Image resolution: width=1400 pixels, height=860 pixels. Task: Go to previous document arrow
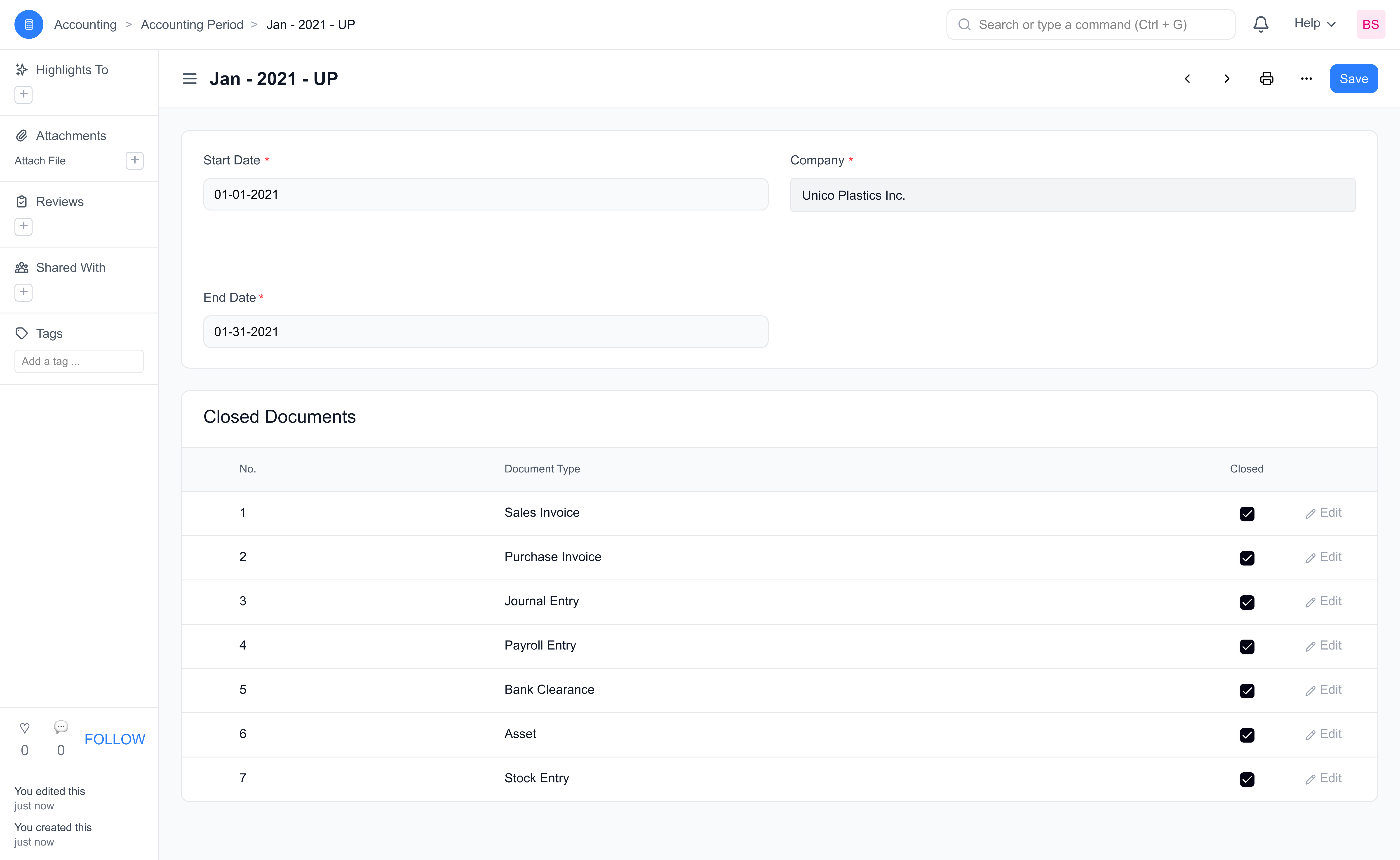tap(1187, 79)
